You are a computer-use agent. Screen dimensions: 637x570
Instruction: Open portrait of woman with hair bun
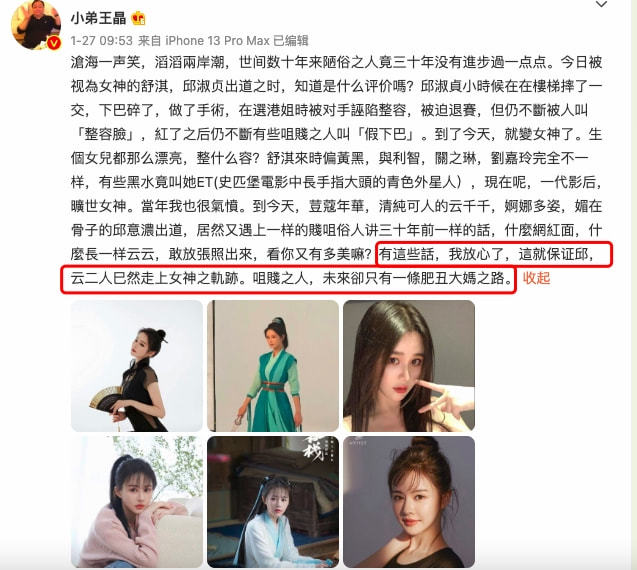pos(409,502)
